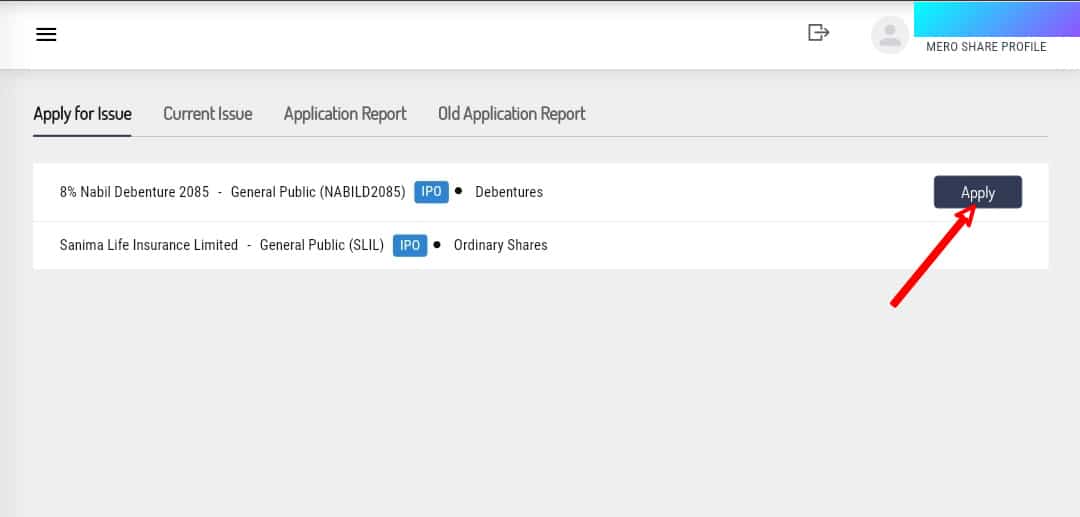Open the Application Report tab

pos(345,114)
